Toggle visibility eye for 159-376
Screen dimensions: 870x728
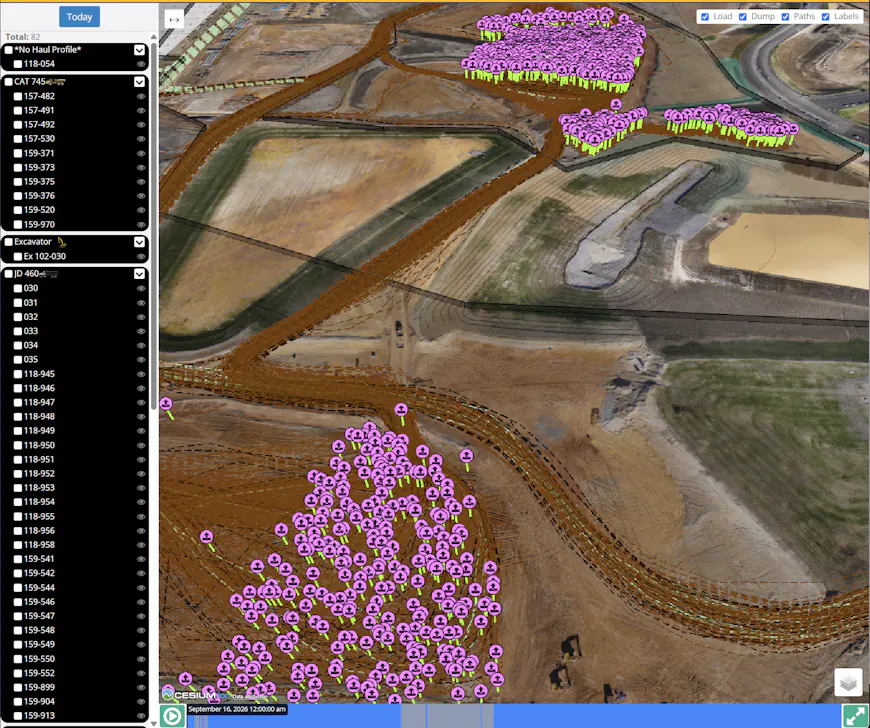[x=141, y=196]
